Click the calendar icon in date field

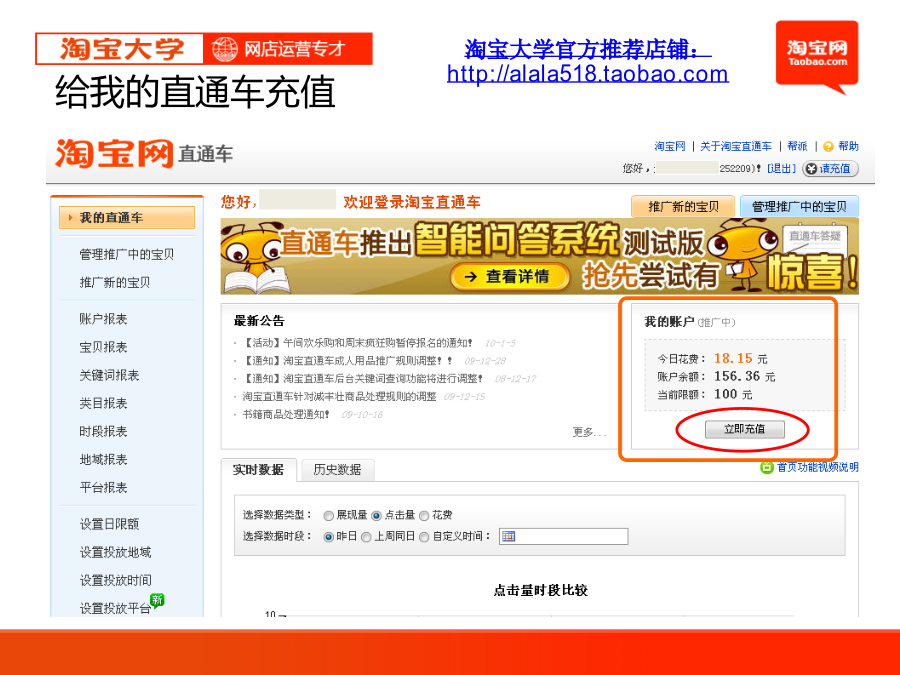pos(509,536)
